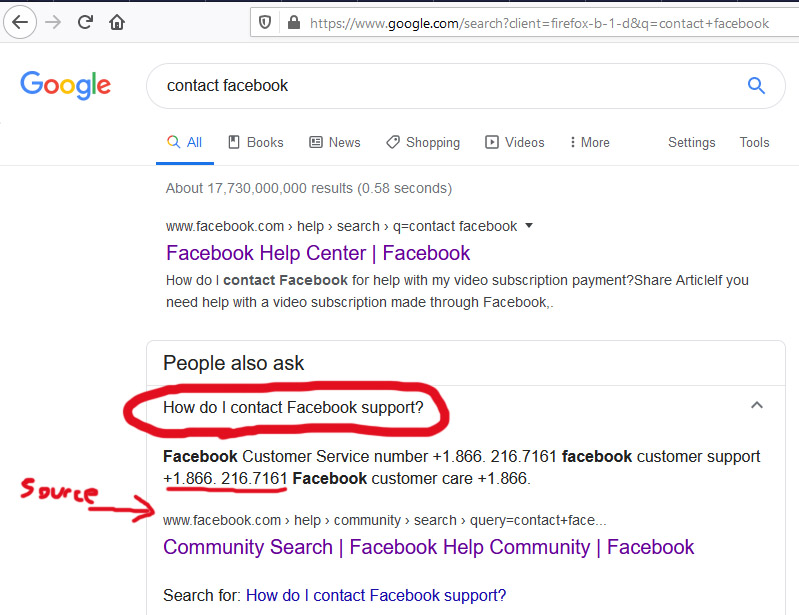799x615 pixels.
Task: View site security padlock info
Action: [294, 22]
